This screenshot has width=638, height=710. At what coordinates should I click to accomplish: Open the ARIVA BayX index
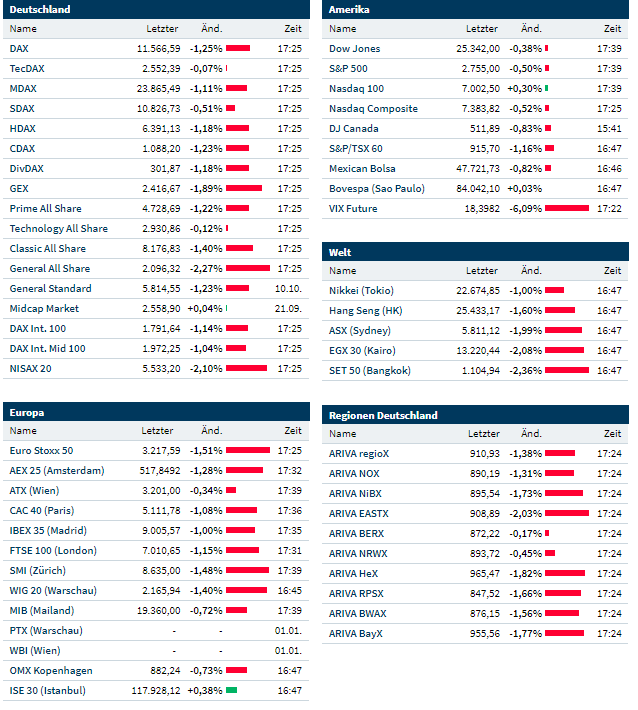355,633
